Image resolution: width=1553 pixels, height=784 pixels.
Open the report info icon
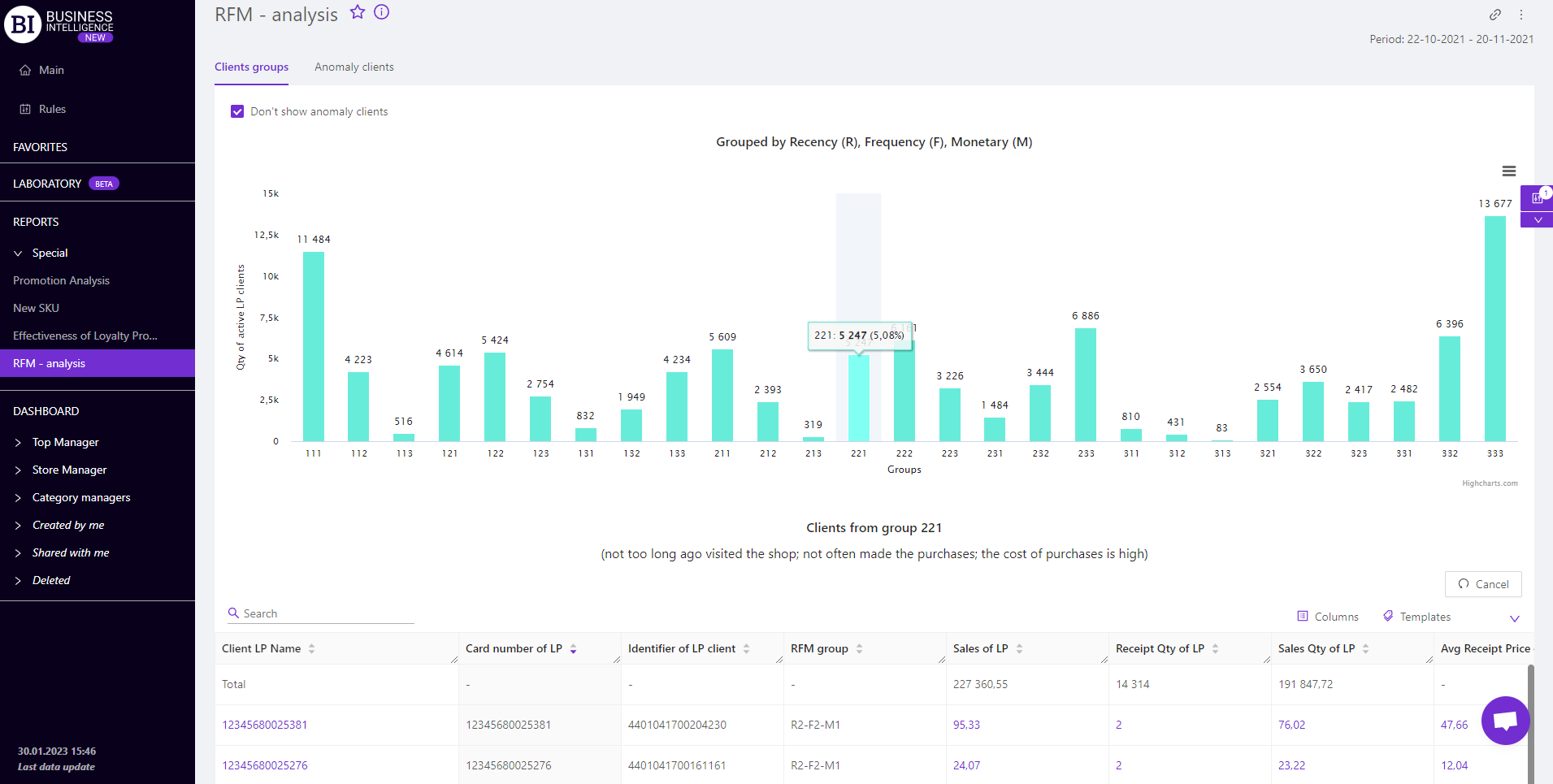[x=382, y=12]
